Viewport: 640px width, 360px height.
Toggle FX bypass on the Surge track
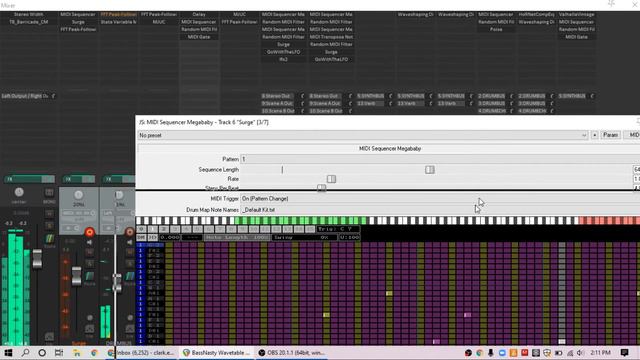(x=88, y=179)
